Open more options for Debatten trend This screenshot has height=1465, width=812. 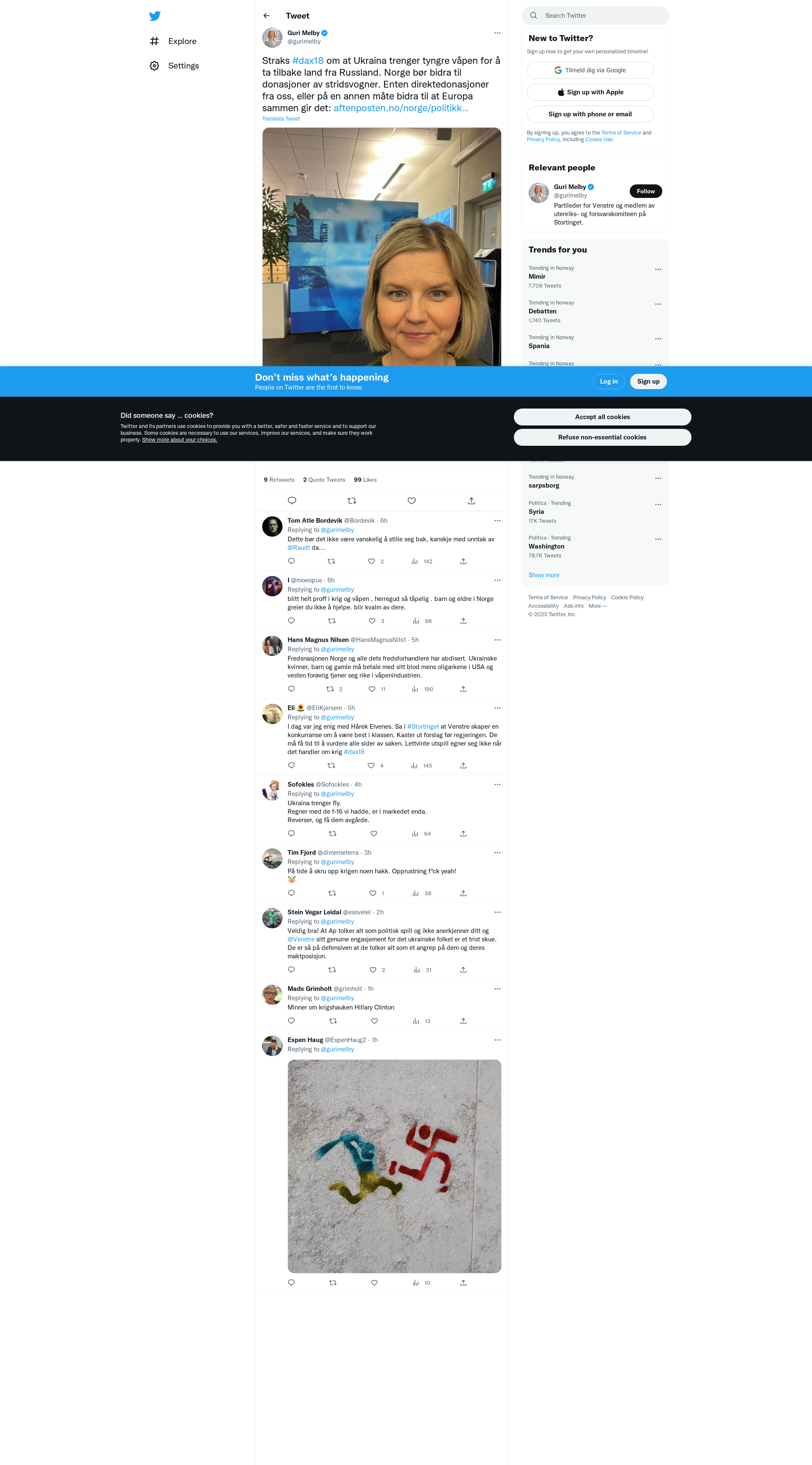pos(658,304)
